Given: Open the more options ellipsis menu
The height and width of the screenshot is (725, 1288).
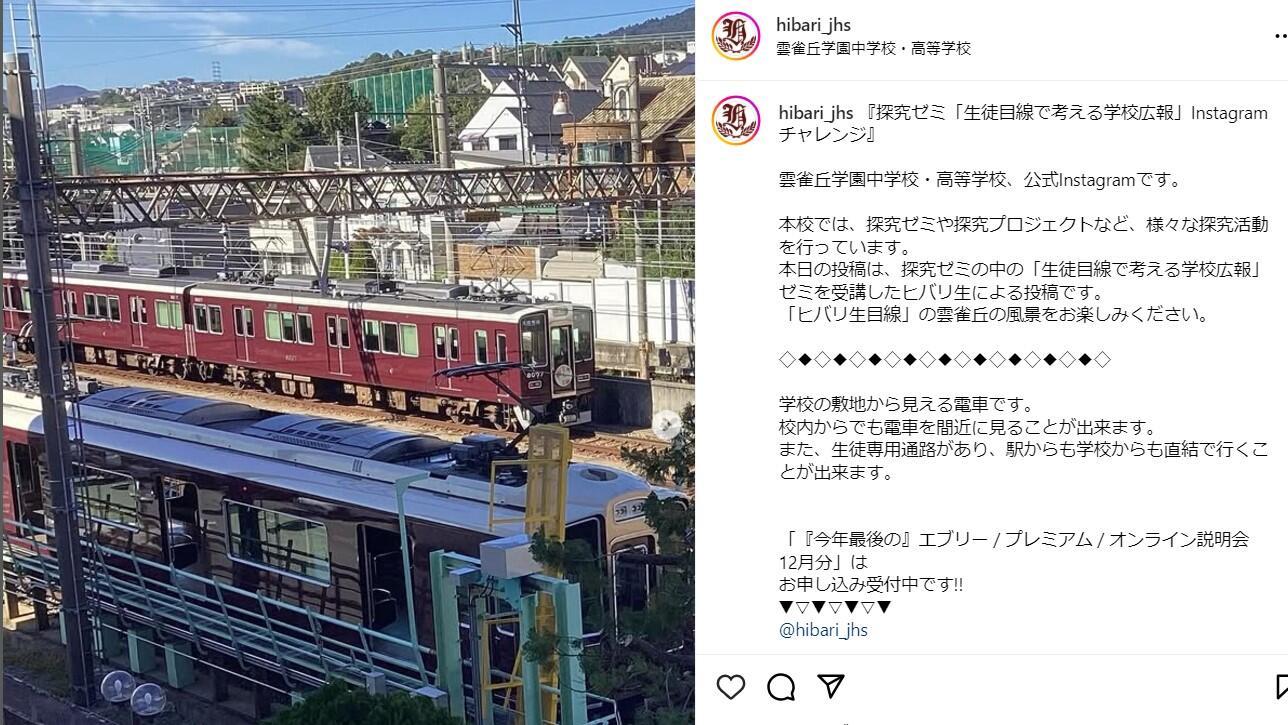Looking at the screenshot, I should [x=1281, y=37].
